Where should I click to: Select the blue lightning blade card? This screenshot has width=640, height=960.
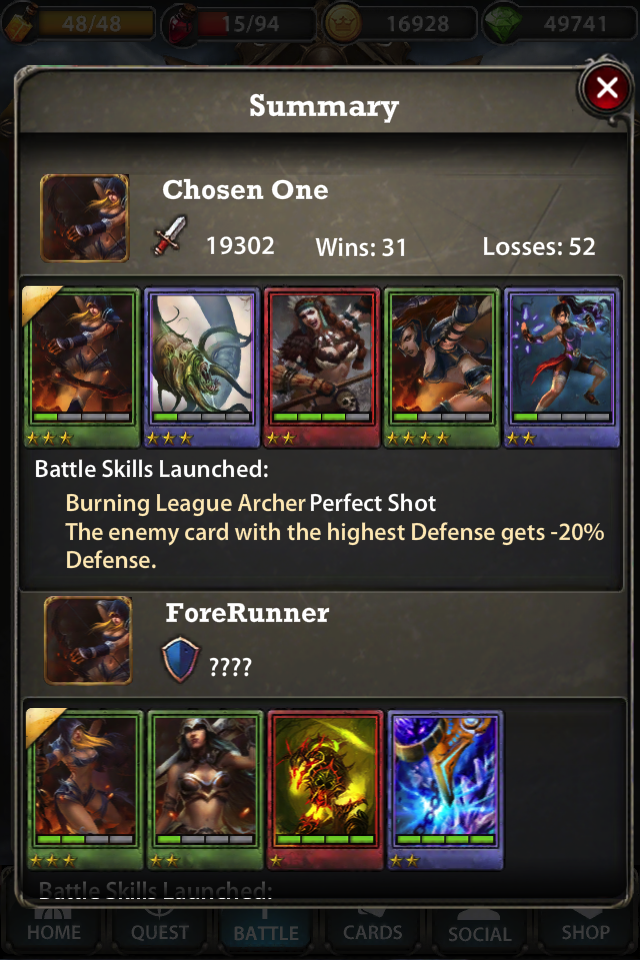445,790
